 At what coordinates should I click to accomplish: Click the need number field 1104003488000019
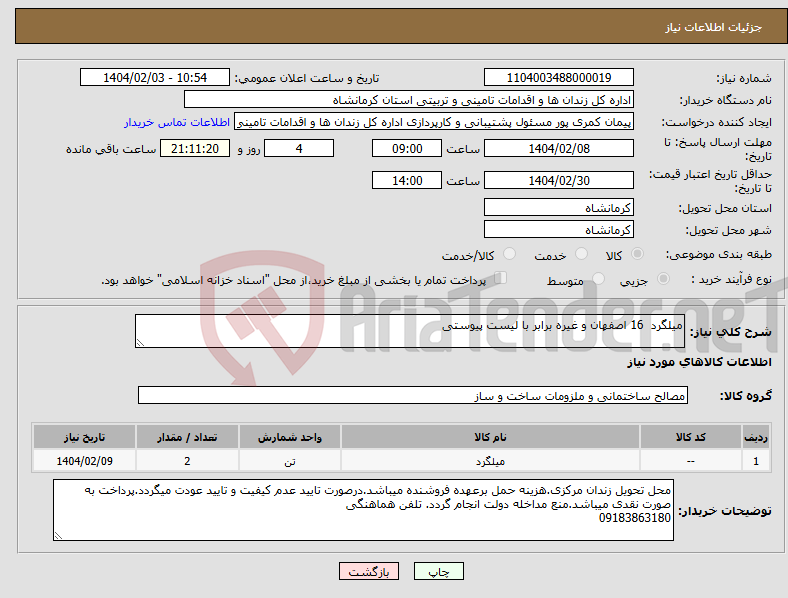pos(558,77)
